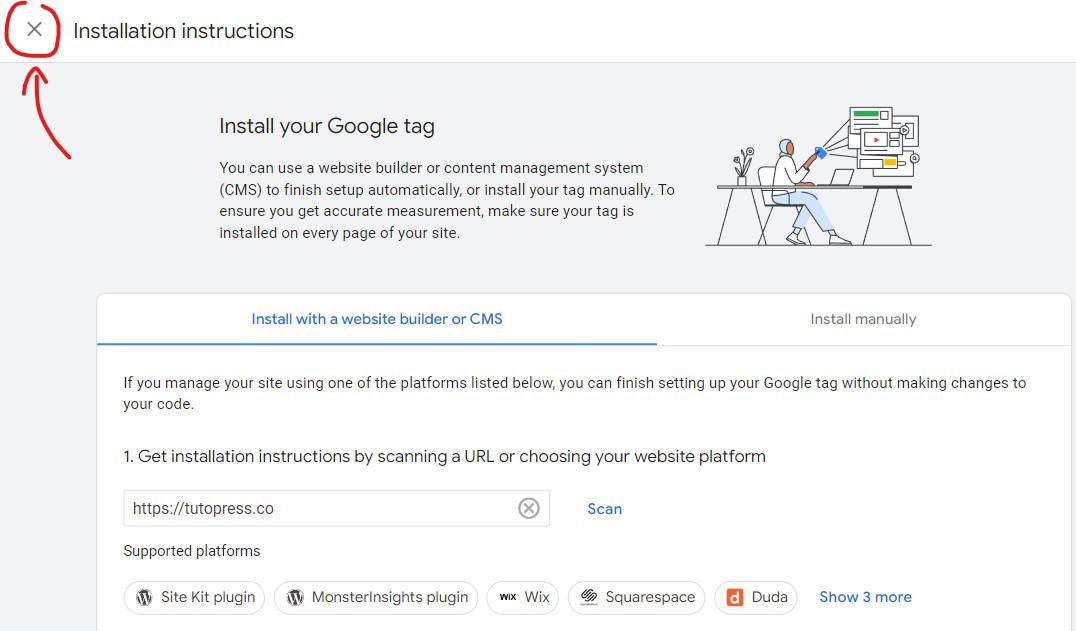Clear the URL field with the X icon
1076x631 pixels.
pos(528,508)
